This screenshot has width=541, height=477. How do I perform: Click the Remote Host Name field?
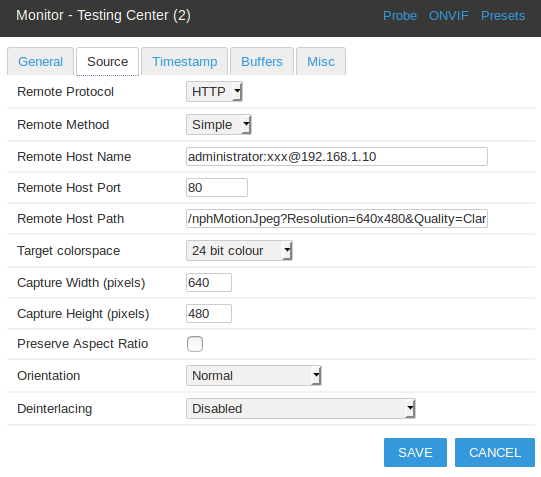coord(337,157)
